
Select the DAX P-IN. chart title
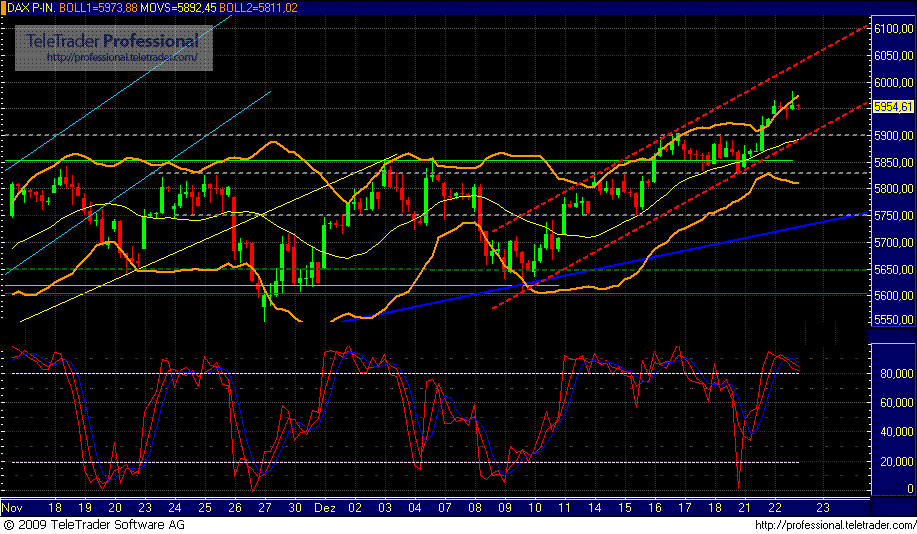click(30, 8)
